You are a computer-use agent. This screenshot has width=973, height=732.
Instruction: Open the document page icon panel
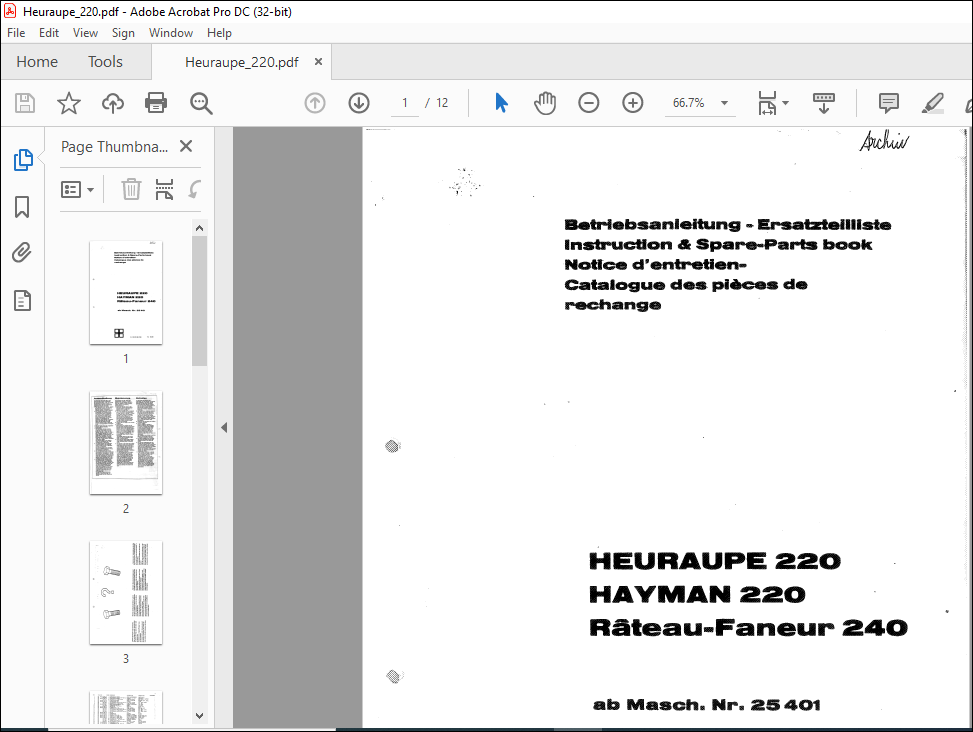coord(22,300)
